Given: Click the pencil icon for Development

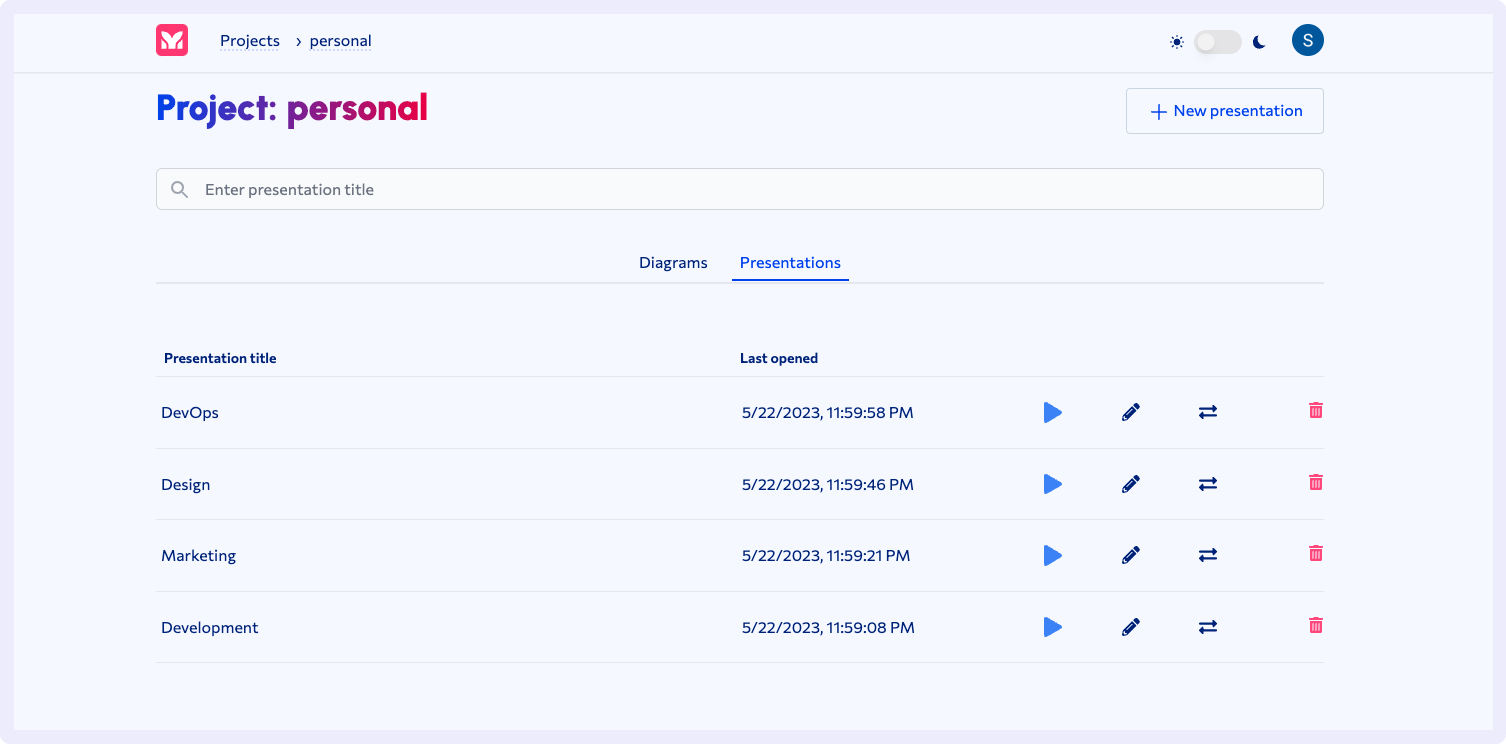Looking at the screenshot, I should (1131, 627).
